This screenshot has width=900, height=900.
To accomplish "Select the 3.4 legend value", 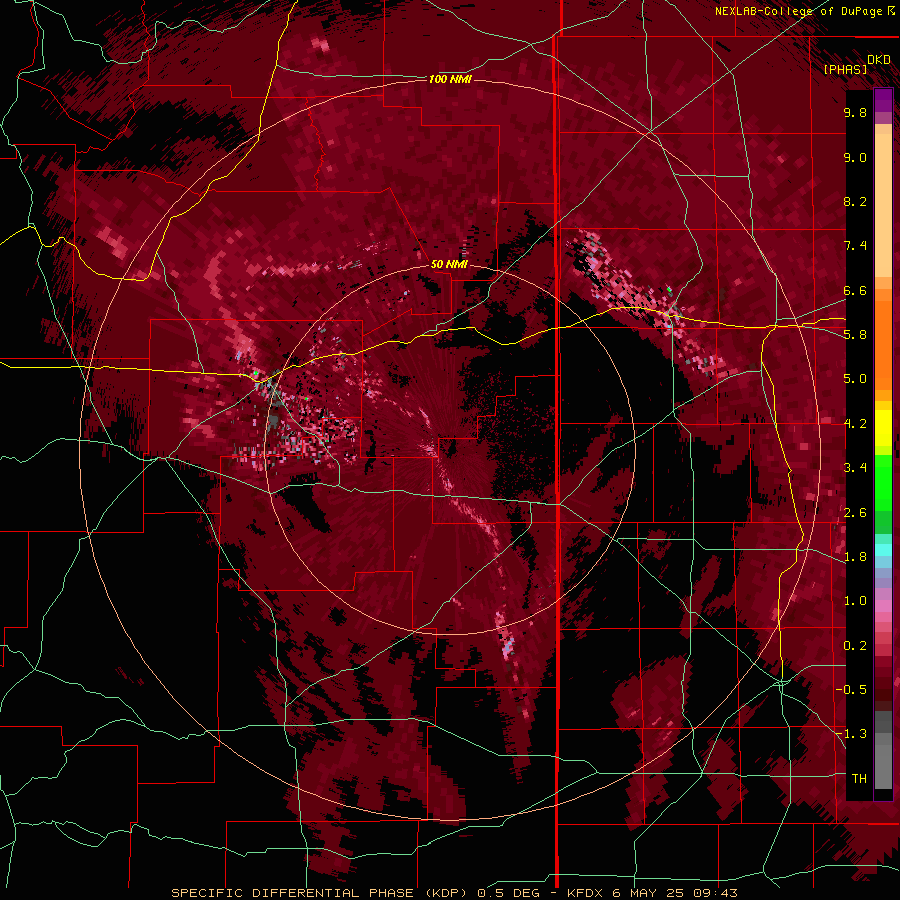I will tap(855, 468).
